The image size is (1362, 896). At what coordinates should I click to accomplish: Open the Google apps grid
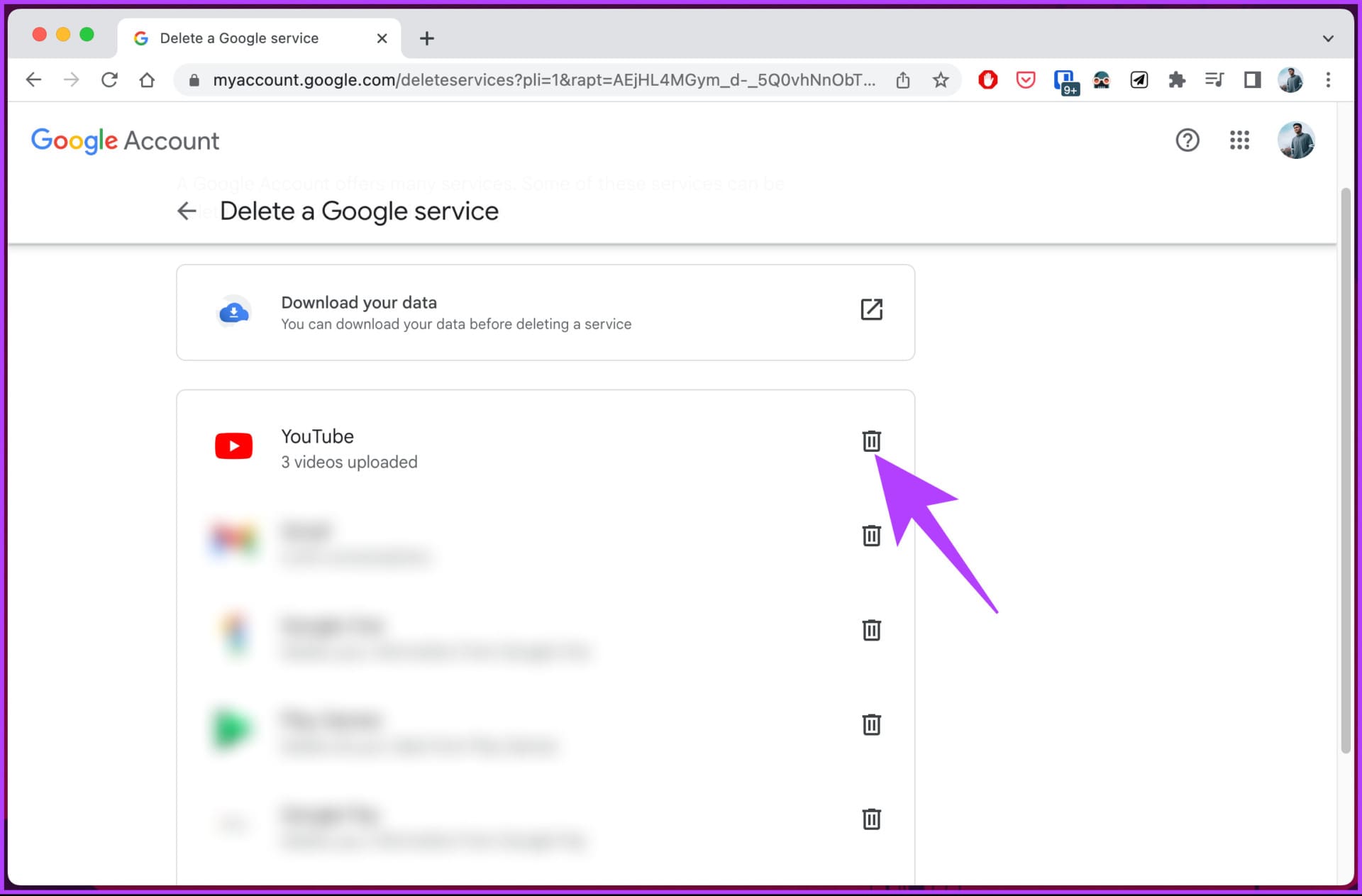(1239, 140)
